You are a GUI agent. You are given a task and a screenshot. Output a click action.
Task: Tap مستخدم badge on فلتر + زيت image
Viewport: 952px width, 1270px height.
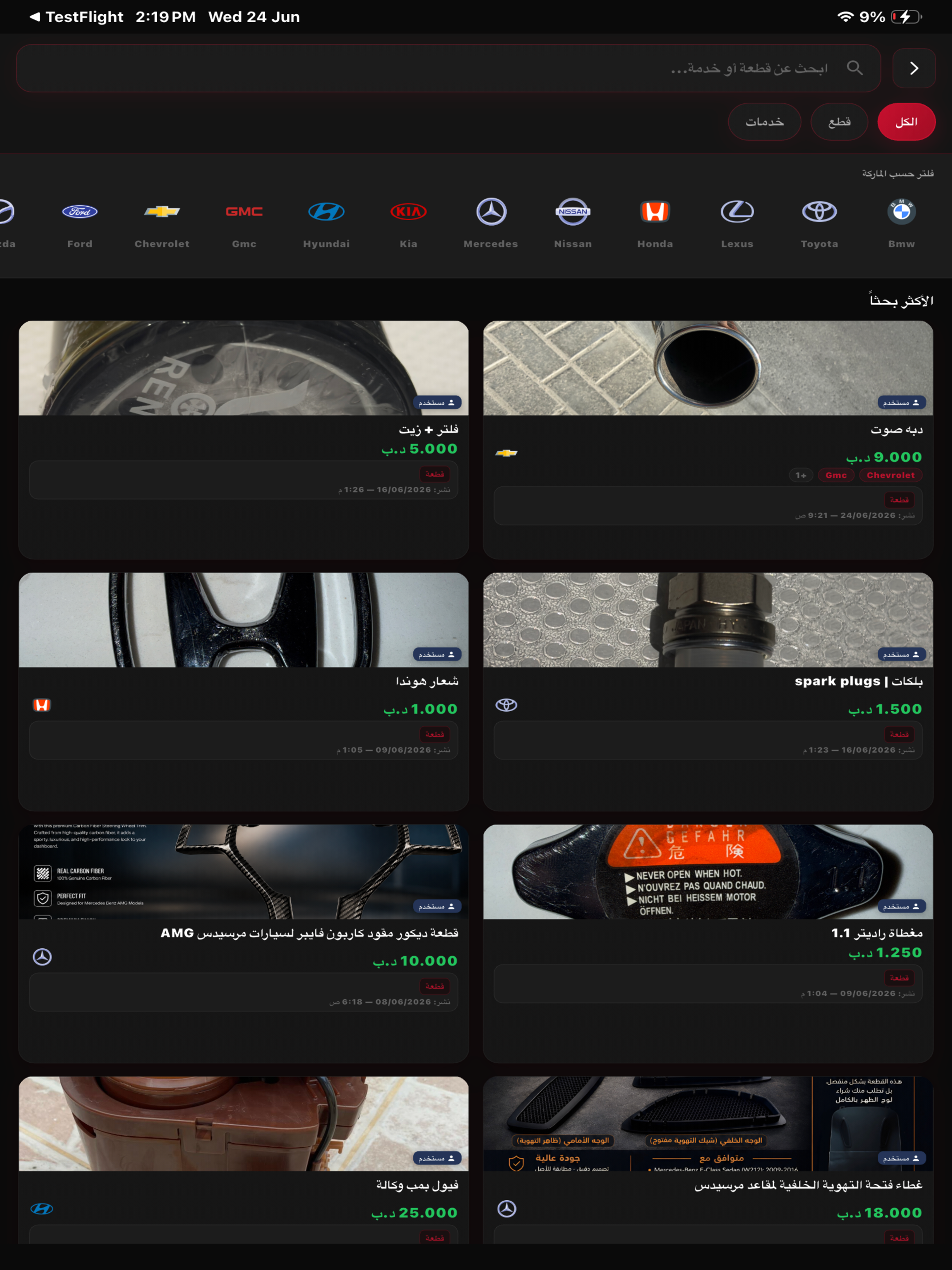click(x=437, y=402)
